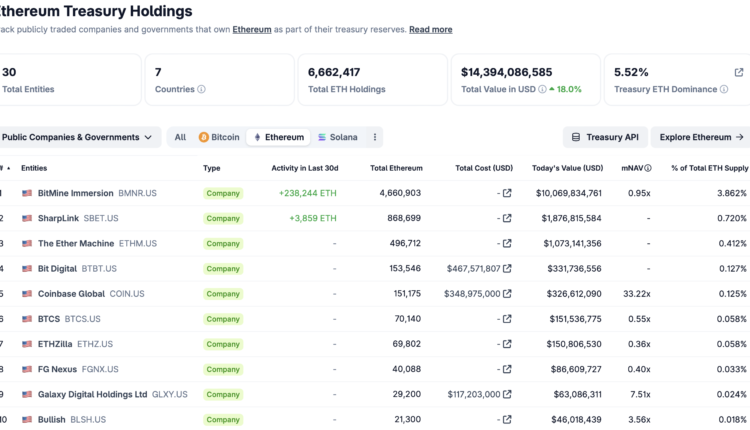Screen dimensions: 750x430
Task: Sort by Total Ethereum column header
Action: [396, 168]
